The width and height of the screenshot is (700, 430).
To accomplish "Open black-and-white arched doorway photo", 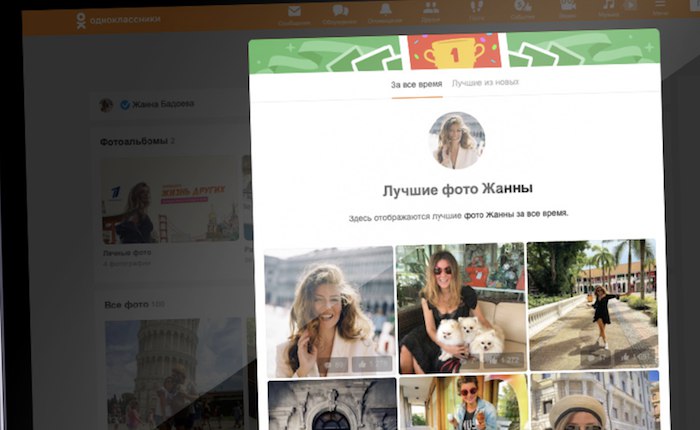I will point(333,405).
